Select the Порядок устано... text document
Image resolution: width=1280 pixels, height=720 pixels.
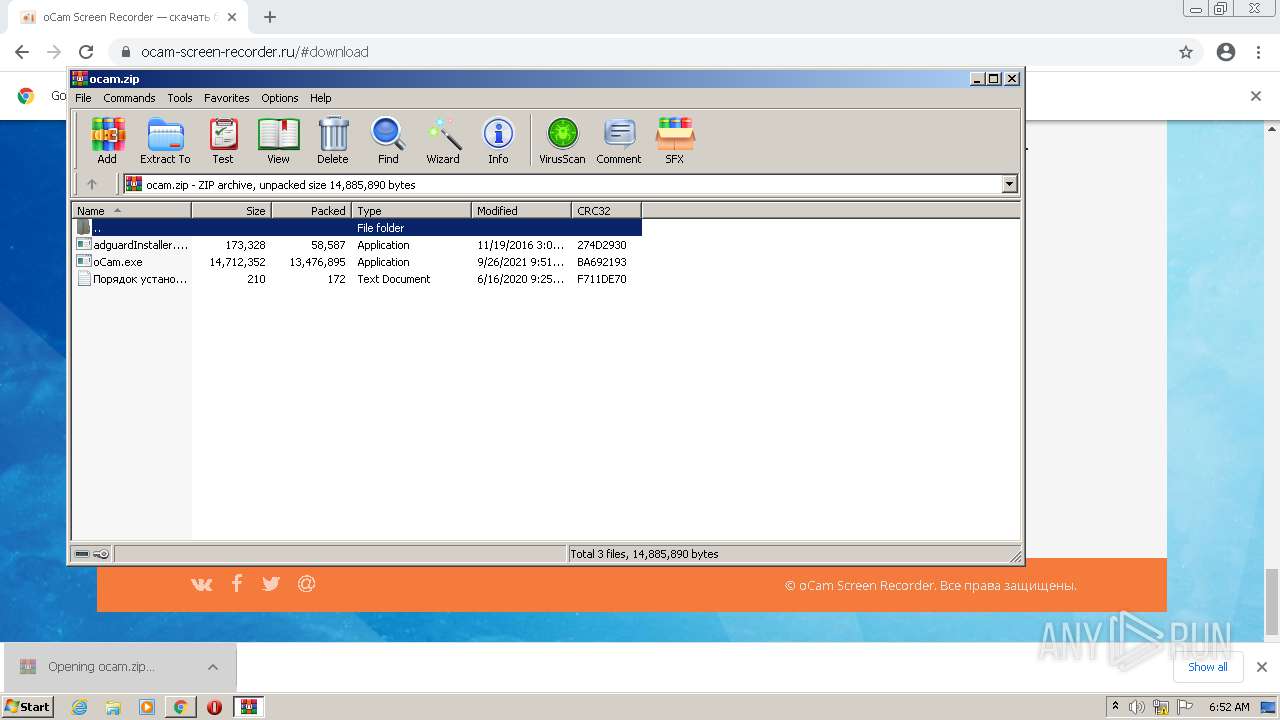[x=357, y=279]
